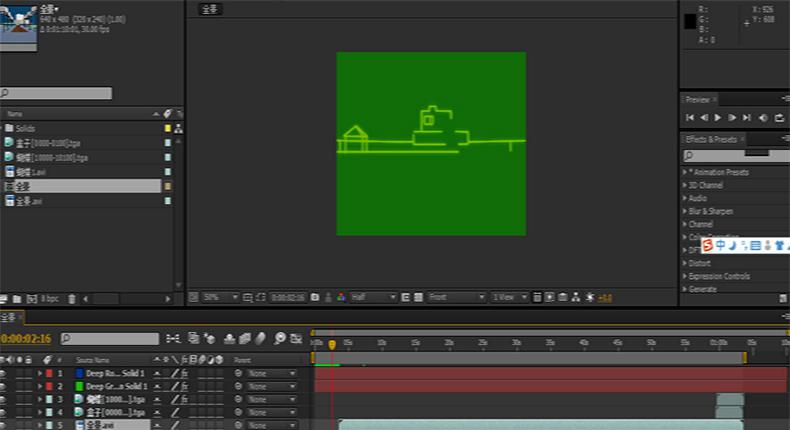Image resolution: width=790 pixels, height=430 pixels.
Task: Open the Half resolution dropdown
Action: [374, 297]
